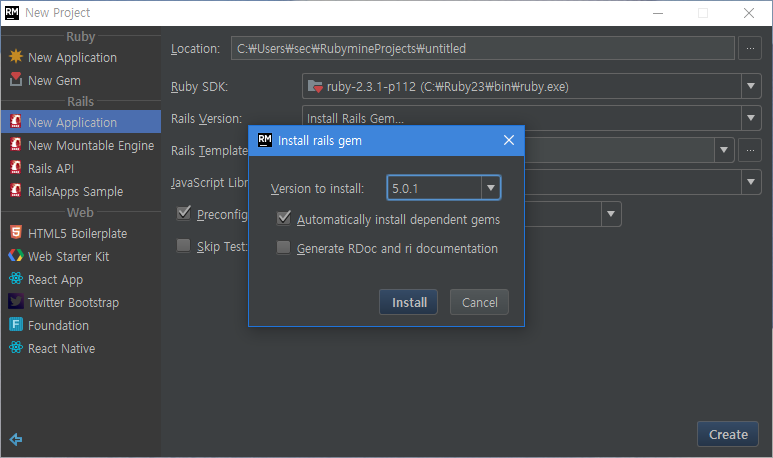Click the RailsApps Sample icon
The width and height of the screenshot is (773, 458).
point(16,190)
